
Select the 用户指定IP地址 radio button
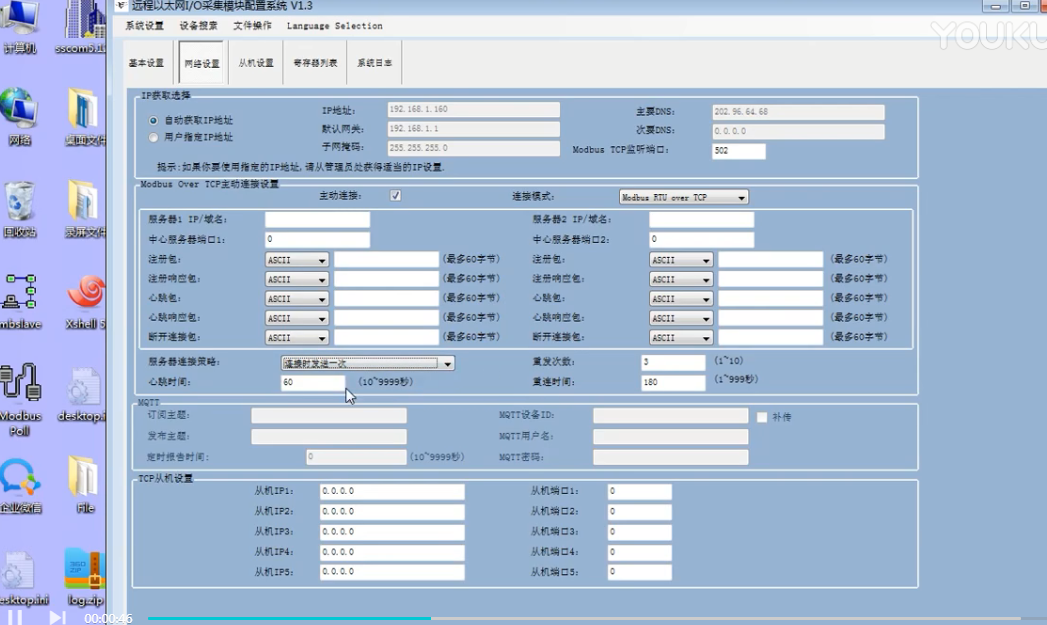click(x=154, y=137)
